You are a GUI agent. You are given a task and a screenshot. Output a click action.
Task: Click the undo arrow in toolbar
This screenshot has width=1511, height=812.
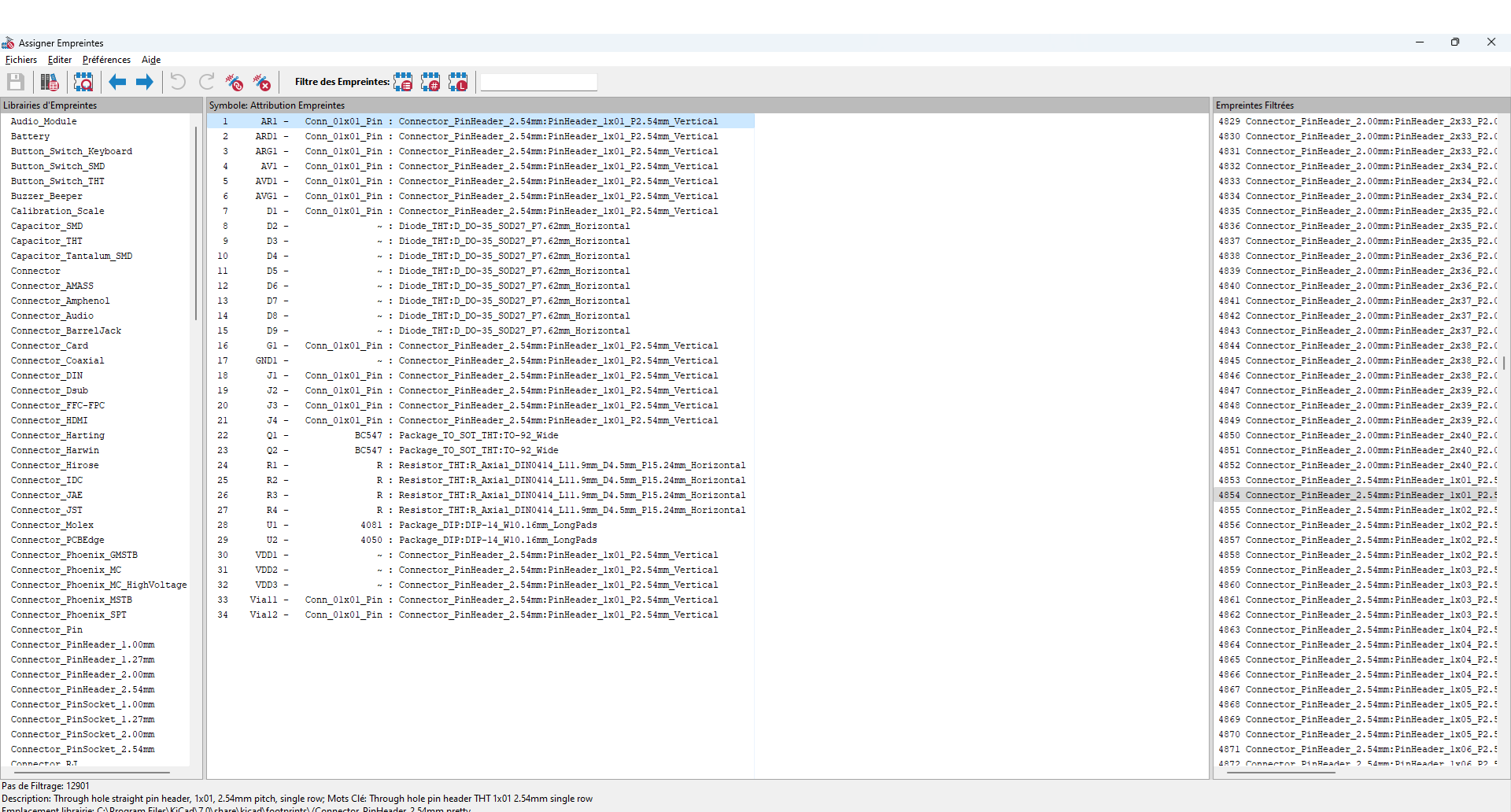(179, 82)
